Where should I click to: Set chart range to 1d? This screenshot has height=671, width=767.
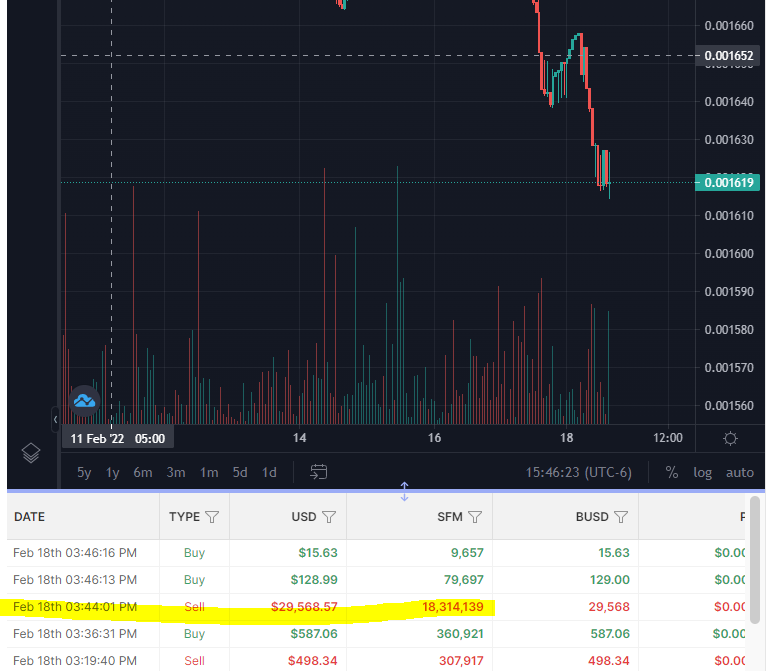click(x=269, y=472)
